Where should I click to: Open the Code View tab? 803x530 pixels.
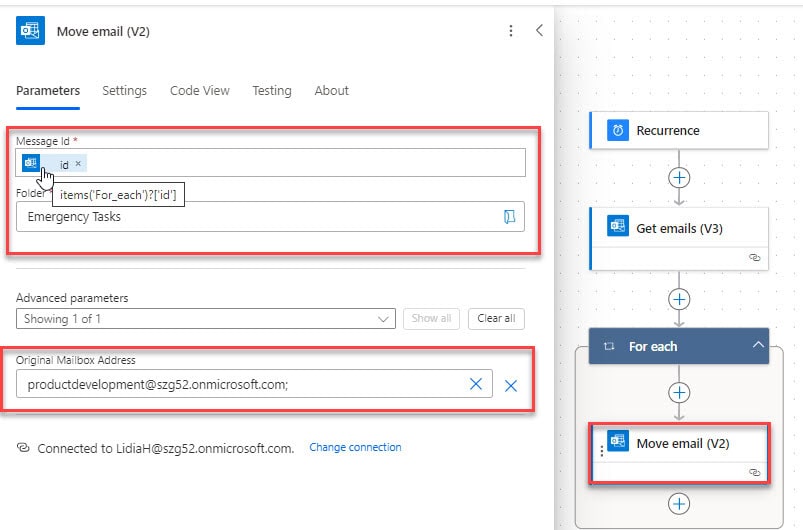(x=200, y=91)
